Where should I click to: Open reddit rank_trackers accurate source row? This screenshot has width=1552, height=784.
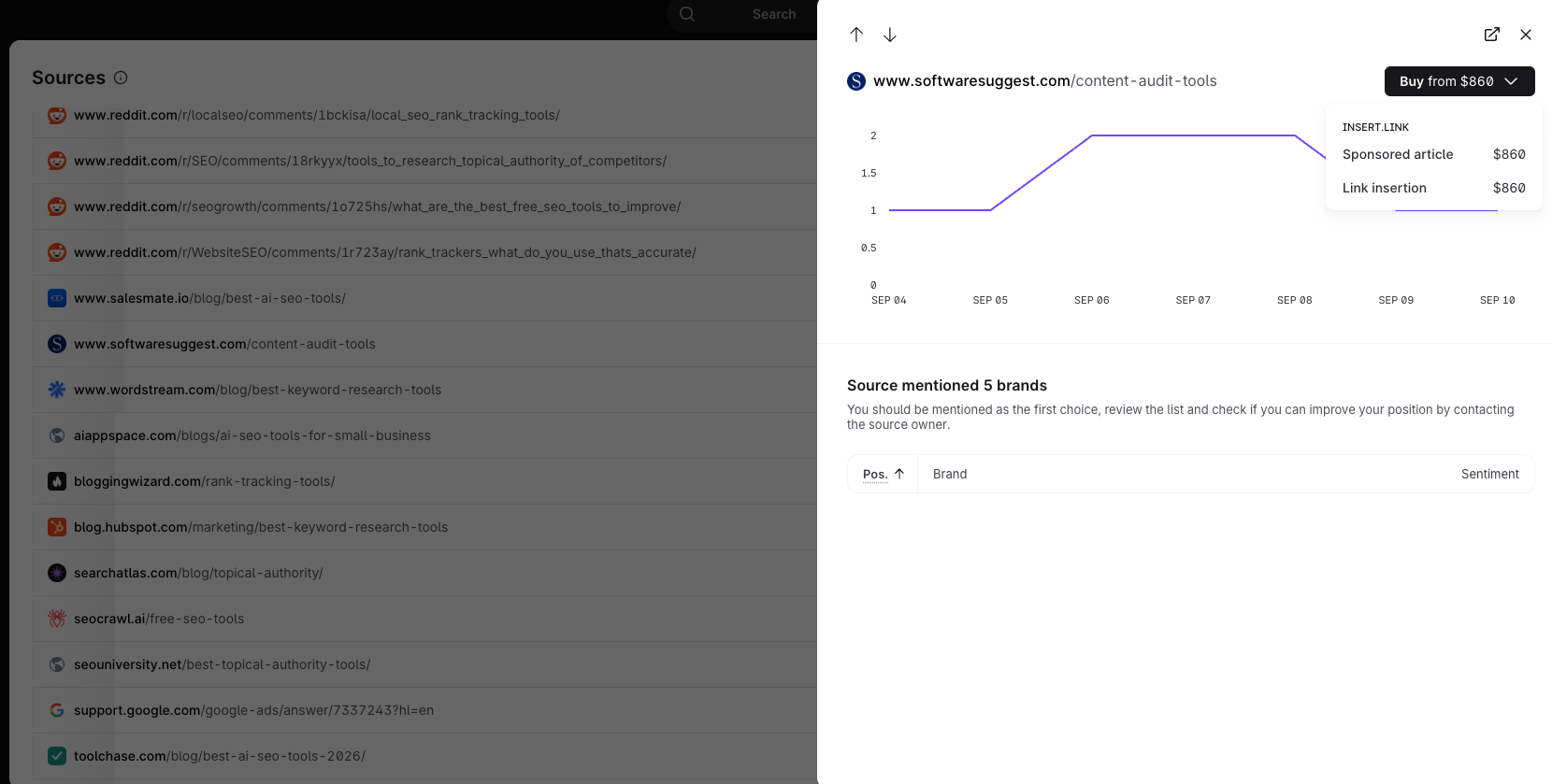(x=385, y=252)
